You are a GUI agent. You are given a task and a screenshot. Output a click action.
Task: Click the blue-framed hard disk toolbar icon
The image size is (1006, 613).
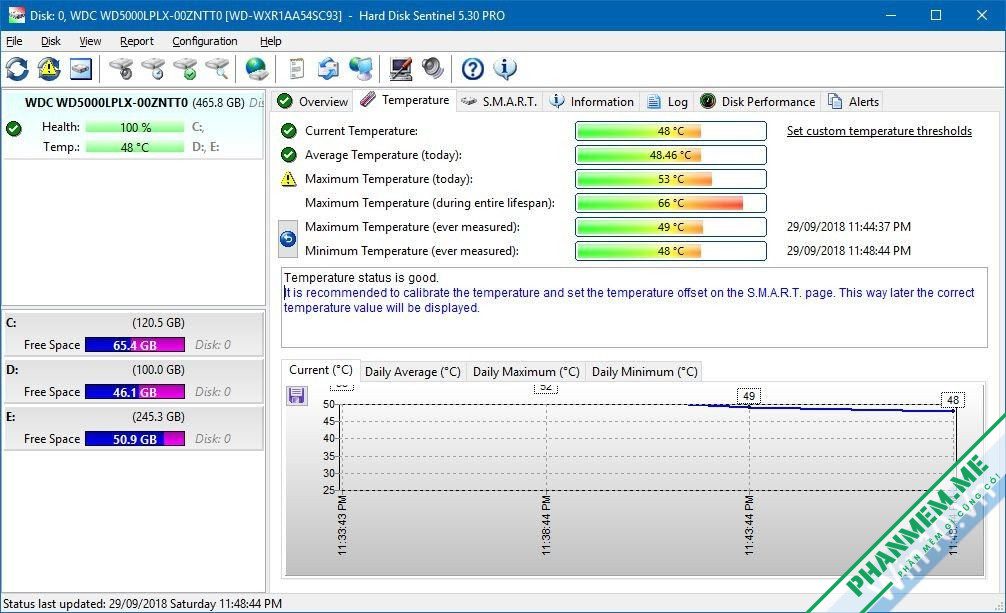point(81,69)
